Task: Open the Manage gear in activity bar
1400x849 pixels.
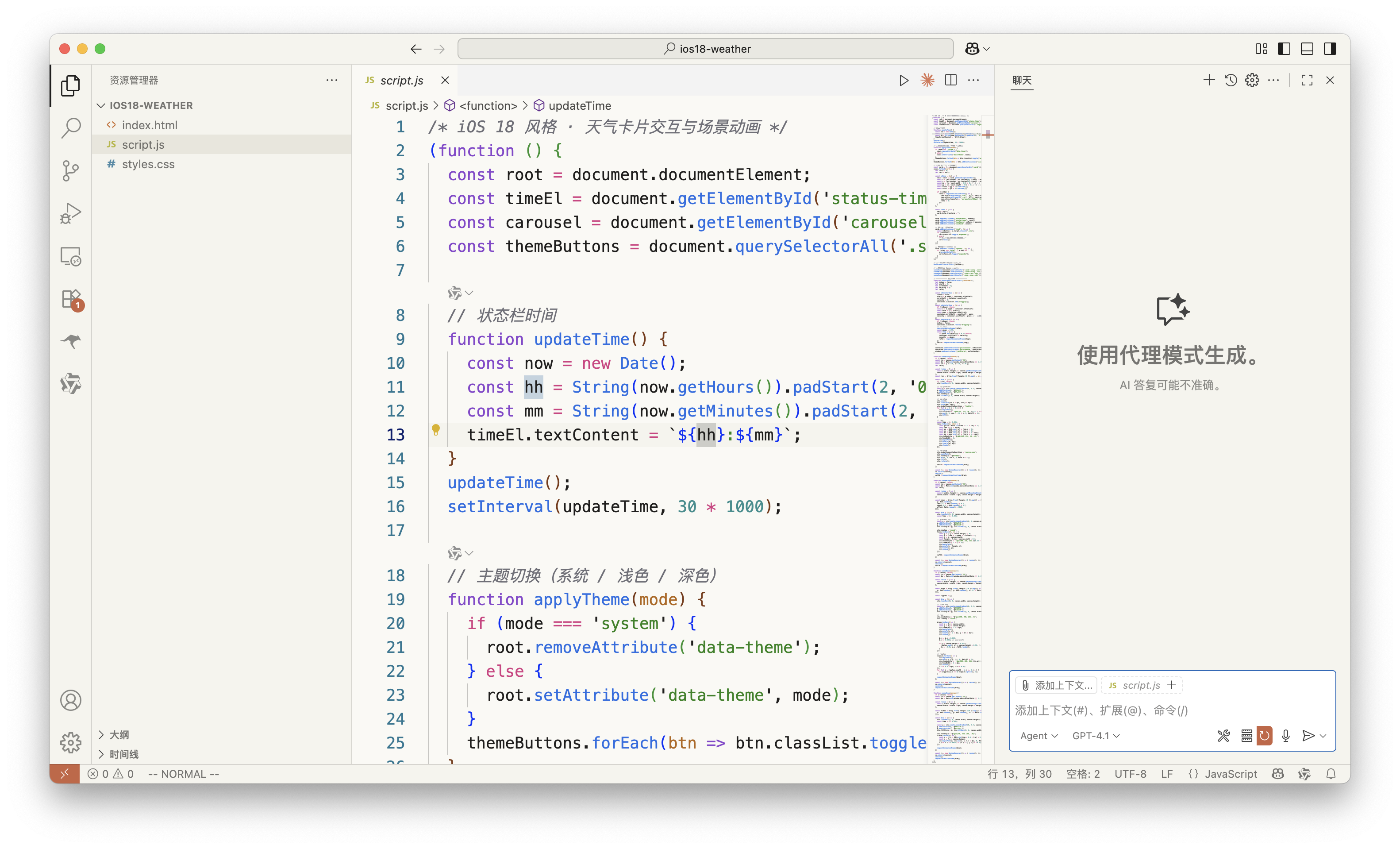Action: click(x=70, y=742)
